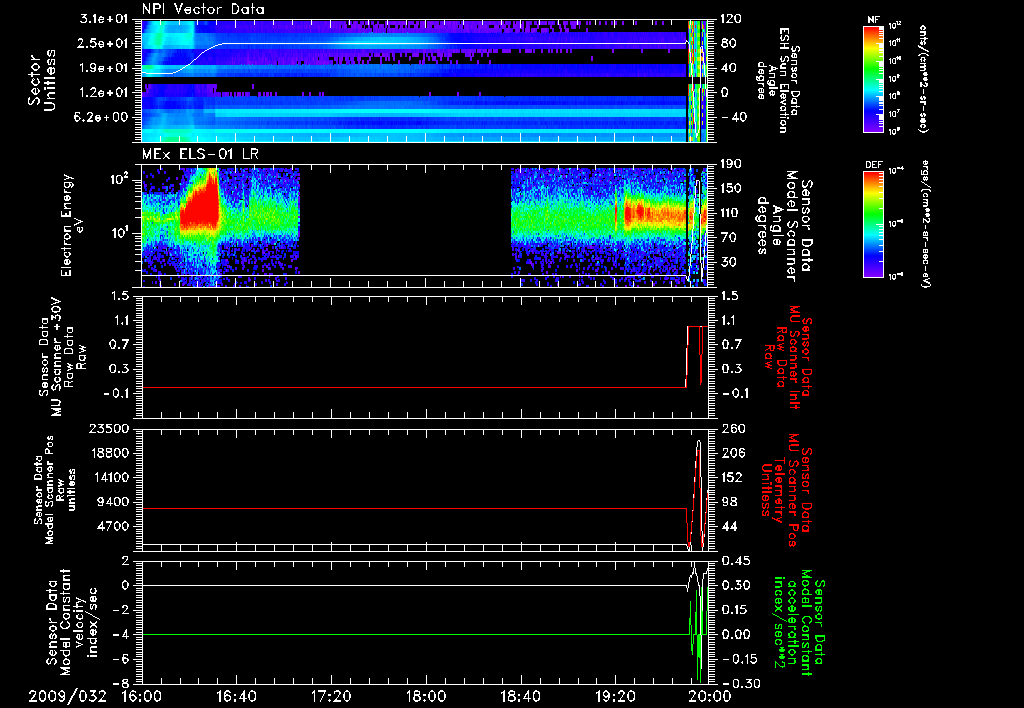
Task: Click the '-8' velocity tick value
Action: (121, 683)
